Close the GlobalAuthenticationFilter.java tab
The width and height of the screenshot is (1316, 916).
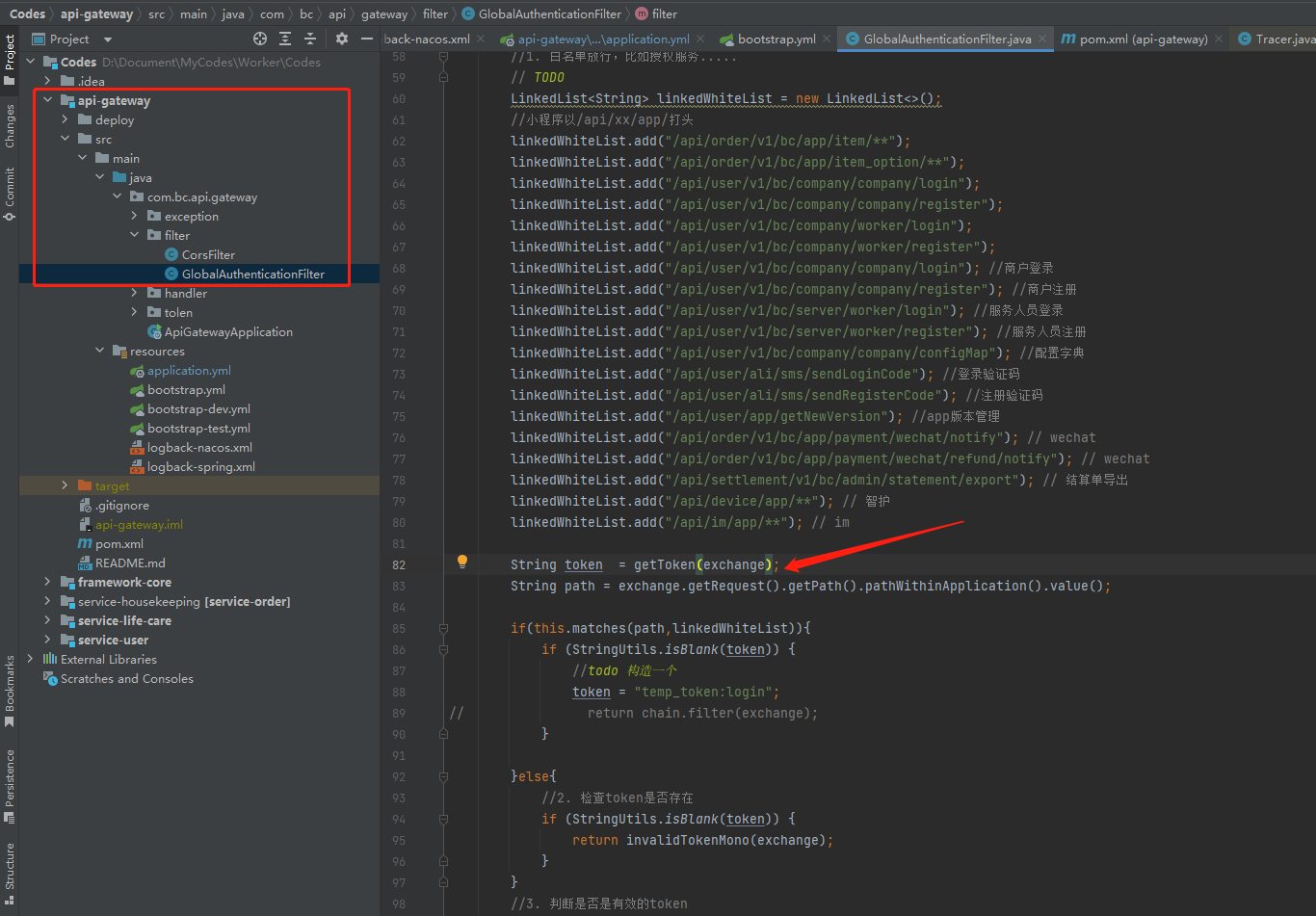click(x=1043, y=39)
